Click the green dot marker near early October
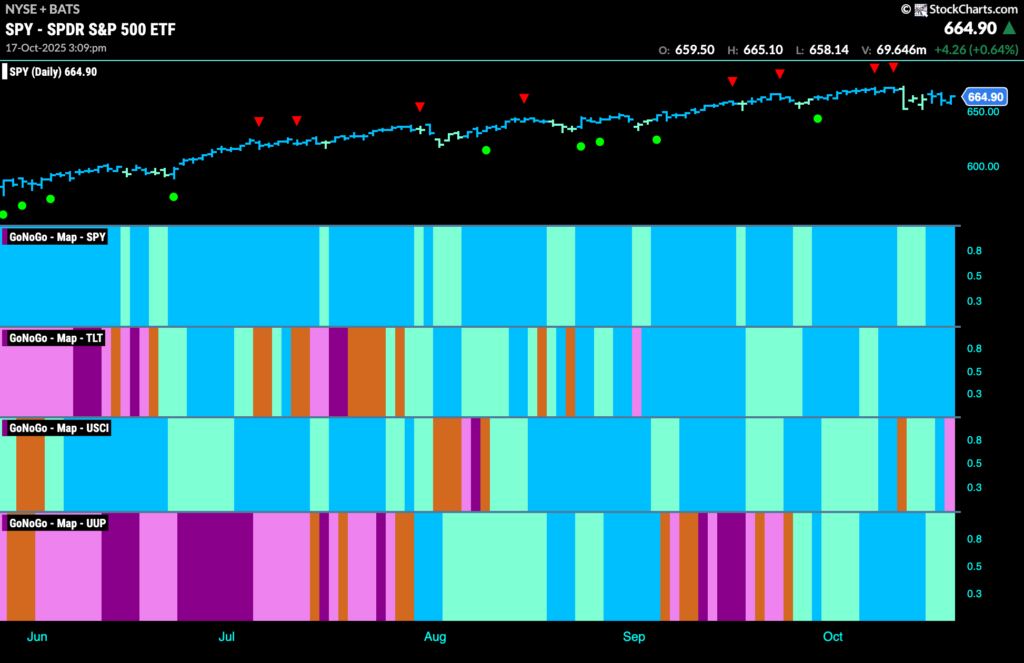1024x663 pixels. coord(818,118)
